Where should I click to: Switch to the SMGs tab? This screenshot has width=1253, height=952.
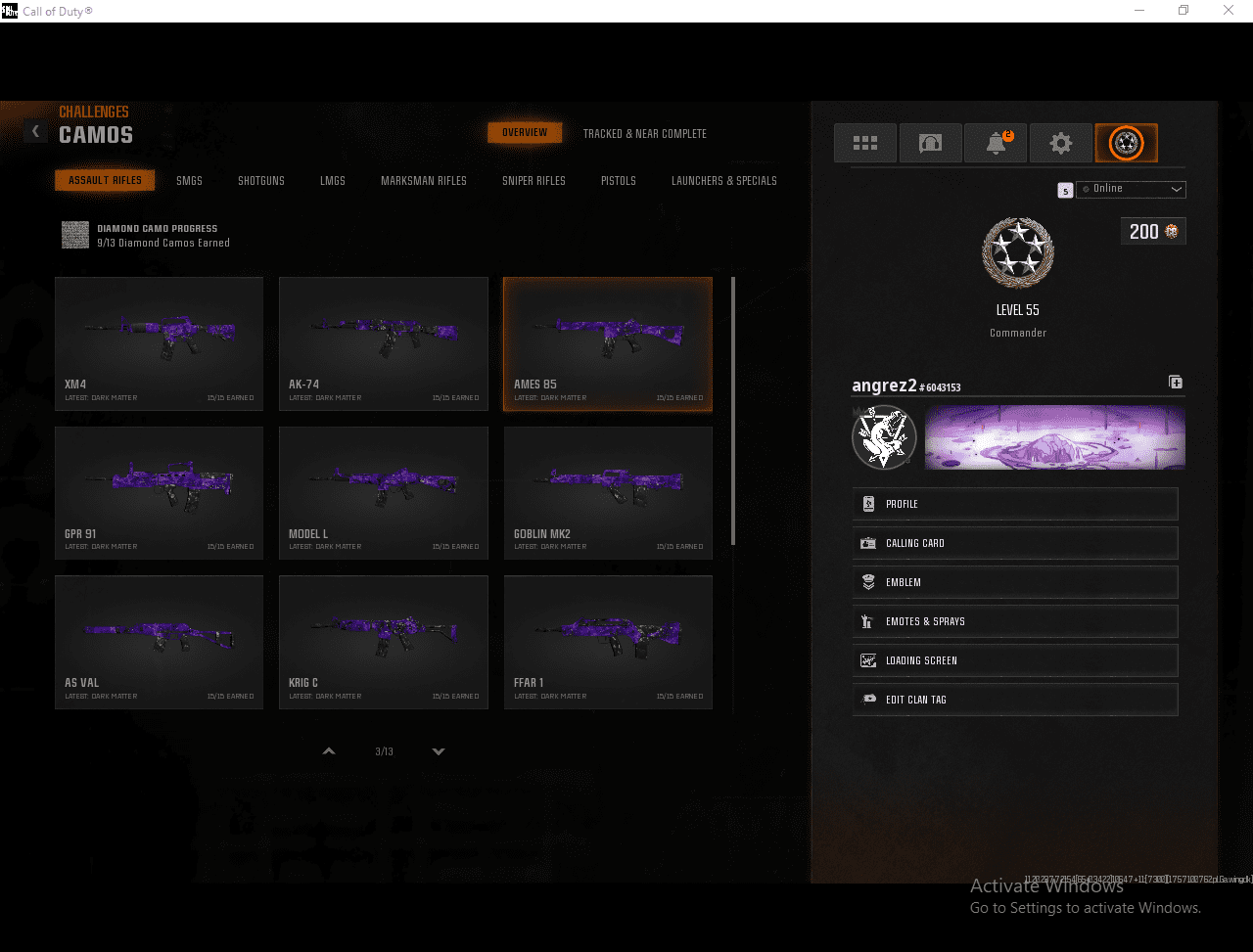(190, 181)
